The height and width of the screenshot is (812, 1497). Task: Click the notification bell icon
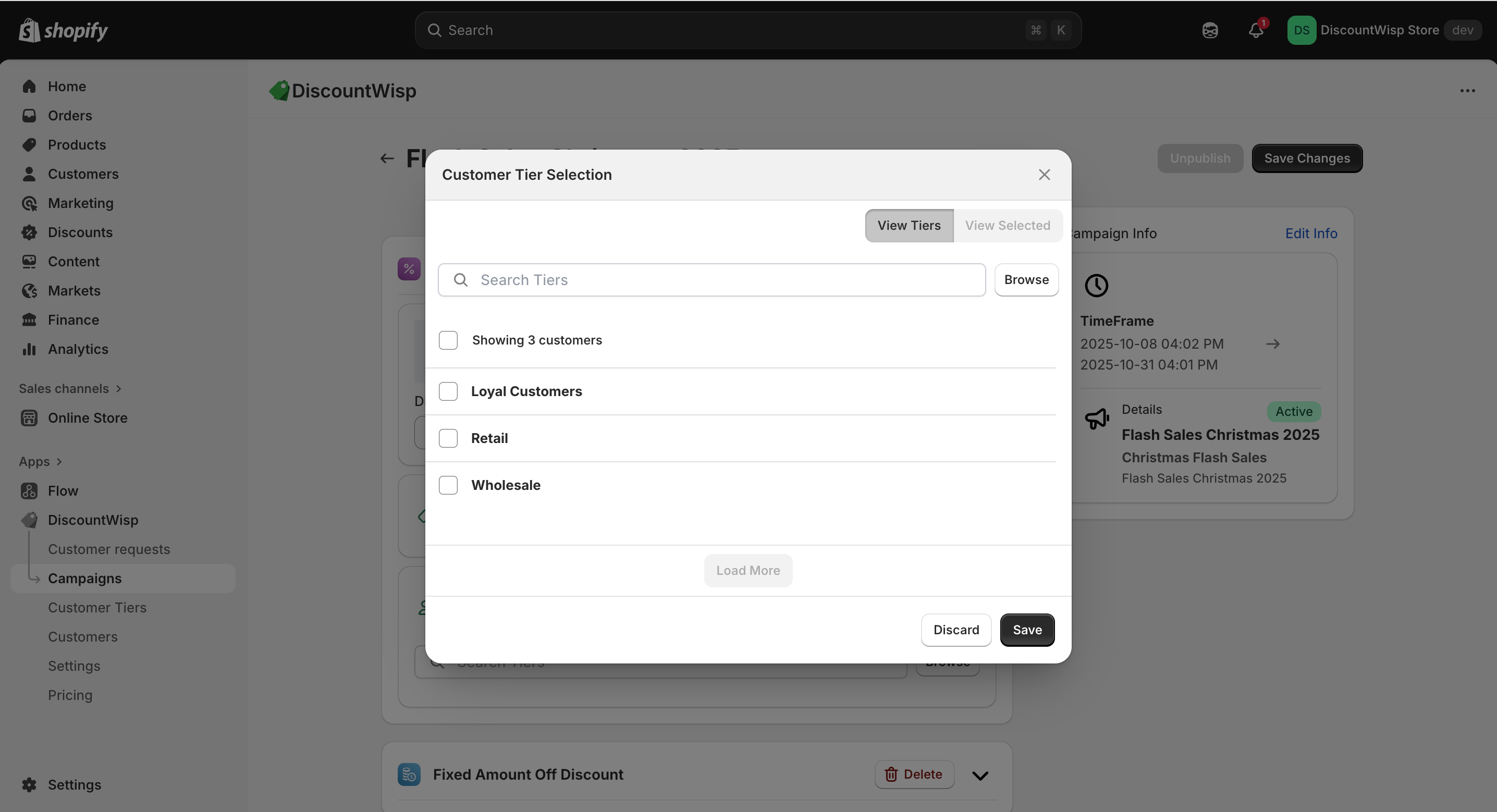click(1255, 30)
